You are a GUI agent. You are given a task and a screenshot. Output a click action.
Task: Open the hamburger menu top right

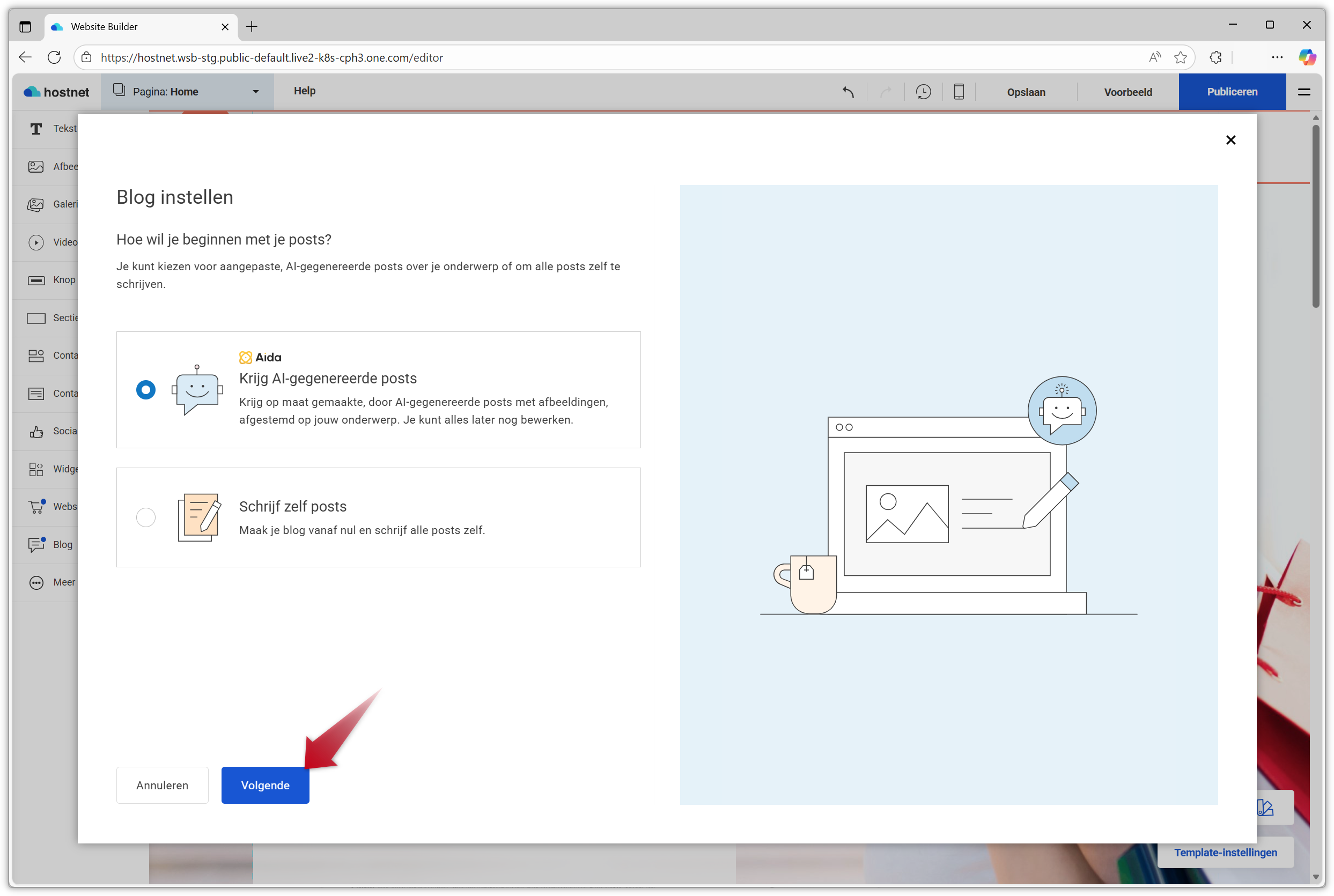1304,92
